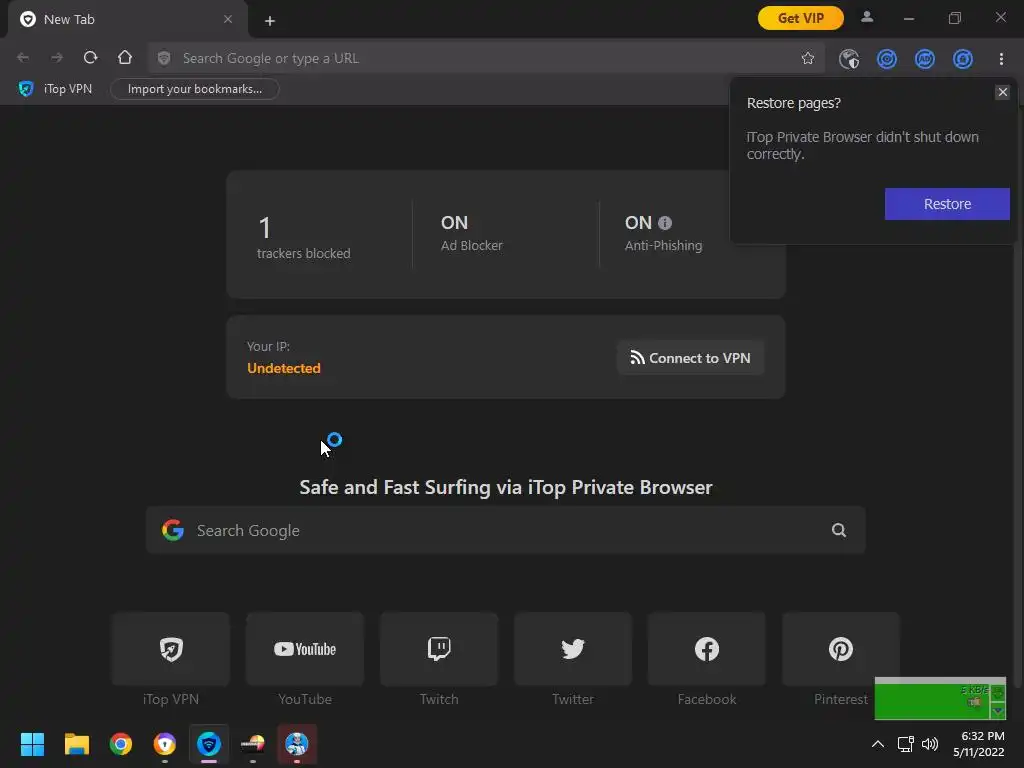The height and width of the screenshot is (768, 1024).
Task: Open the iTop VPN bookmark
Action: coord(56,89)
